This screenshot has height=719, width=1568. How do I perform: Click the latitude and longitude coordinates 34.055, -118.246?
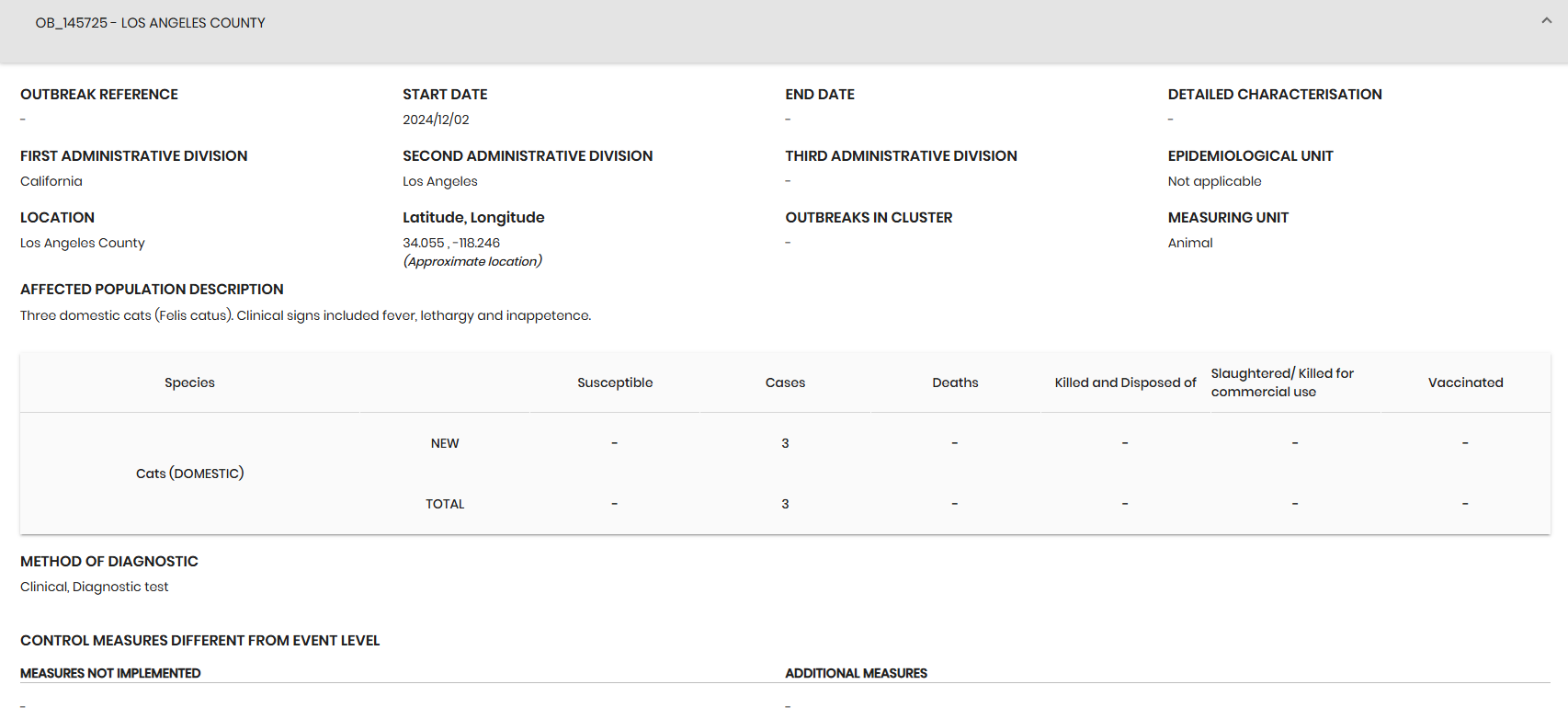[x=451, y=243]
